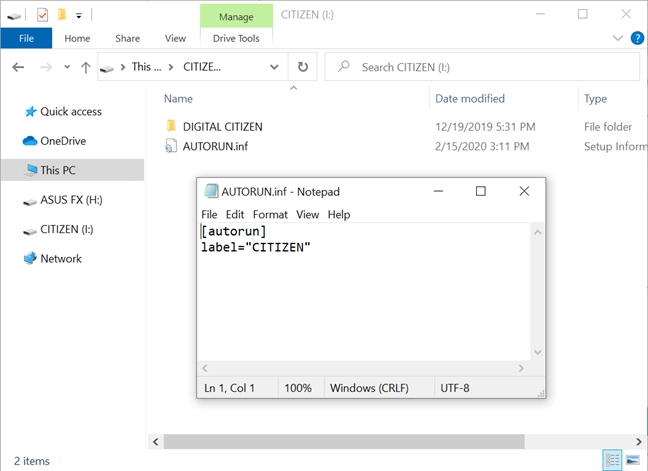Sort by the Name column header
Screen dimensions: 648x471
[x=178, y=98]
